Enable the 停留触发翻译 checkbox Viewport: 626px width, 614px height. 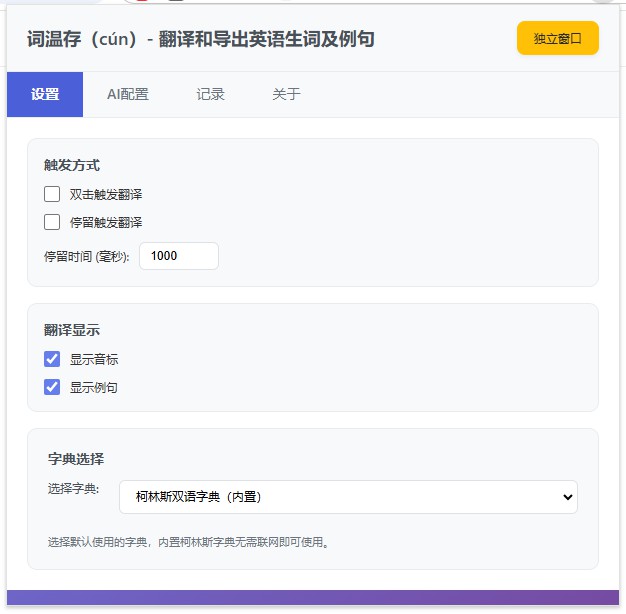click(52, 222)
